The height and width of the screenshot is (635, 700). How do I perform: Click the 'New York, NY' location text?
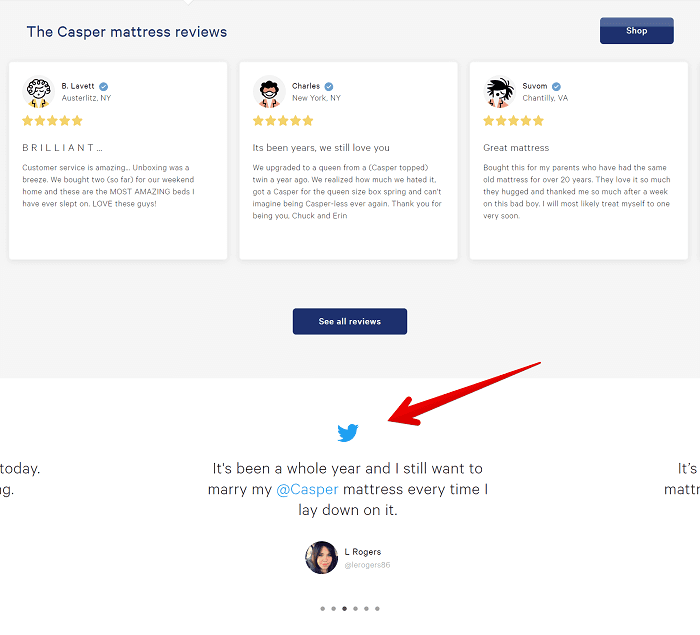pyautogui.click(x=316, y=98)
